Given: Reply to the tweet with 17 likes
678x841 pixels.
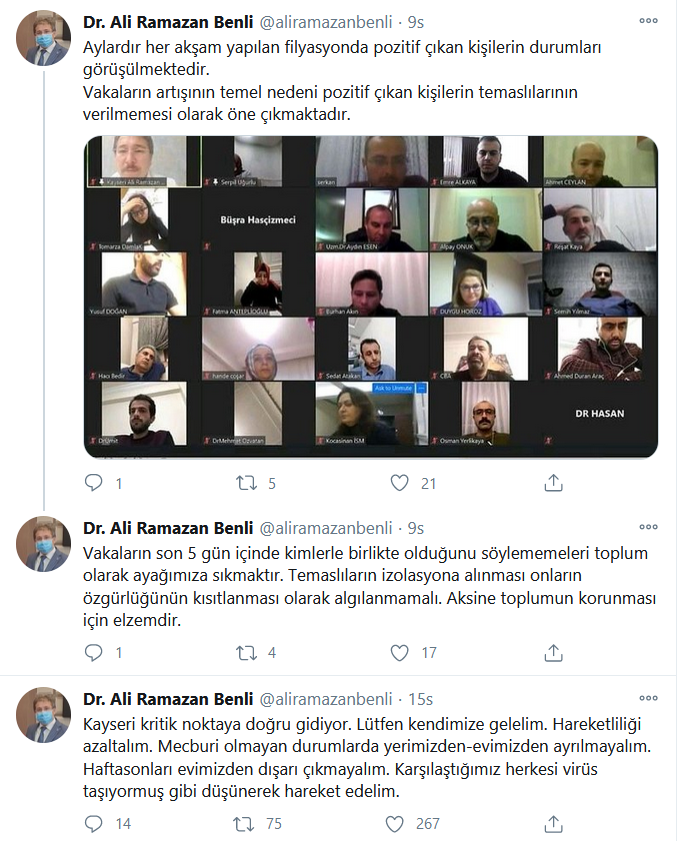Looking at the screenshot, I should click(x=94, y=652).
